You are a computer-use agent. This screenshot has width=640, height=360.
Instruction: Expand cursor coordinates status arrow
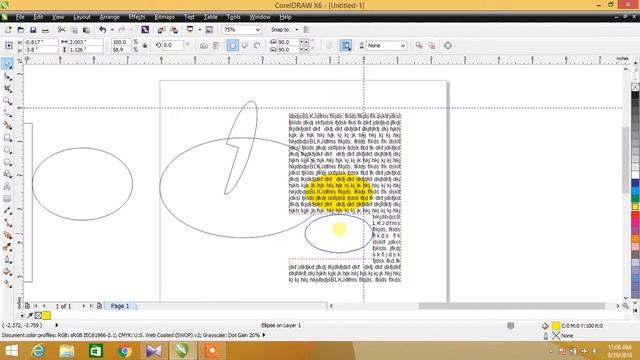57,325
